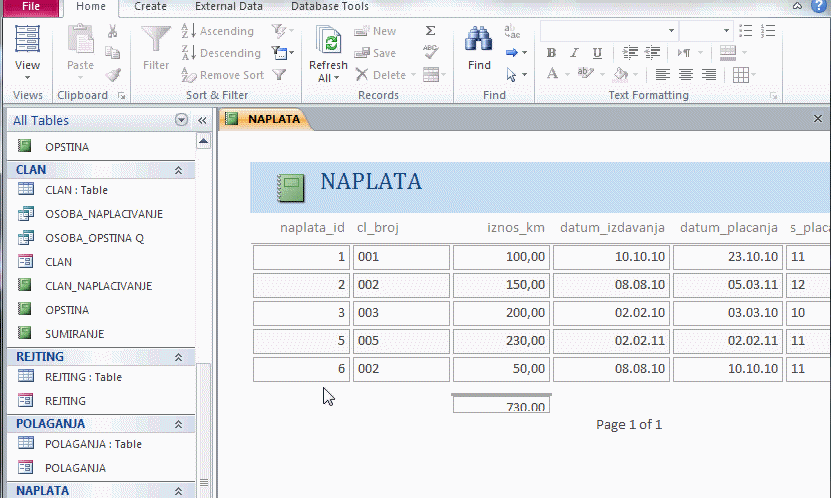Toggle Italic formatting
Viewport: 831px width, 498px height.
tap(574, 53)
